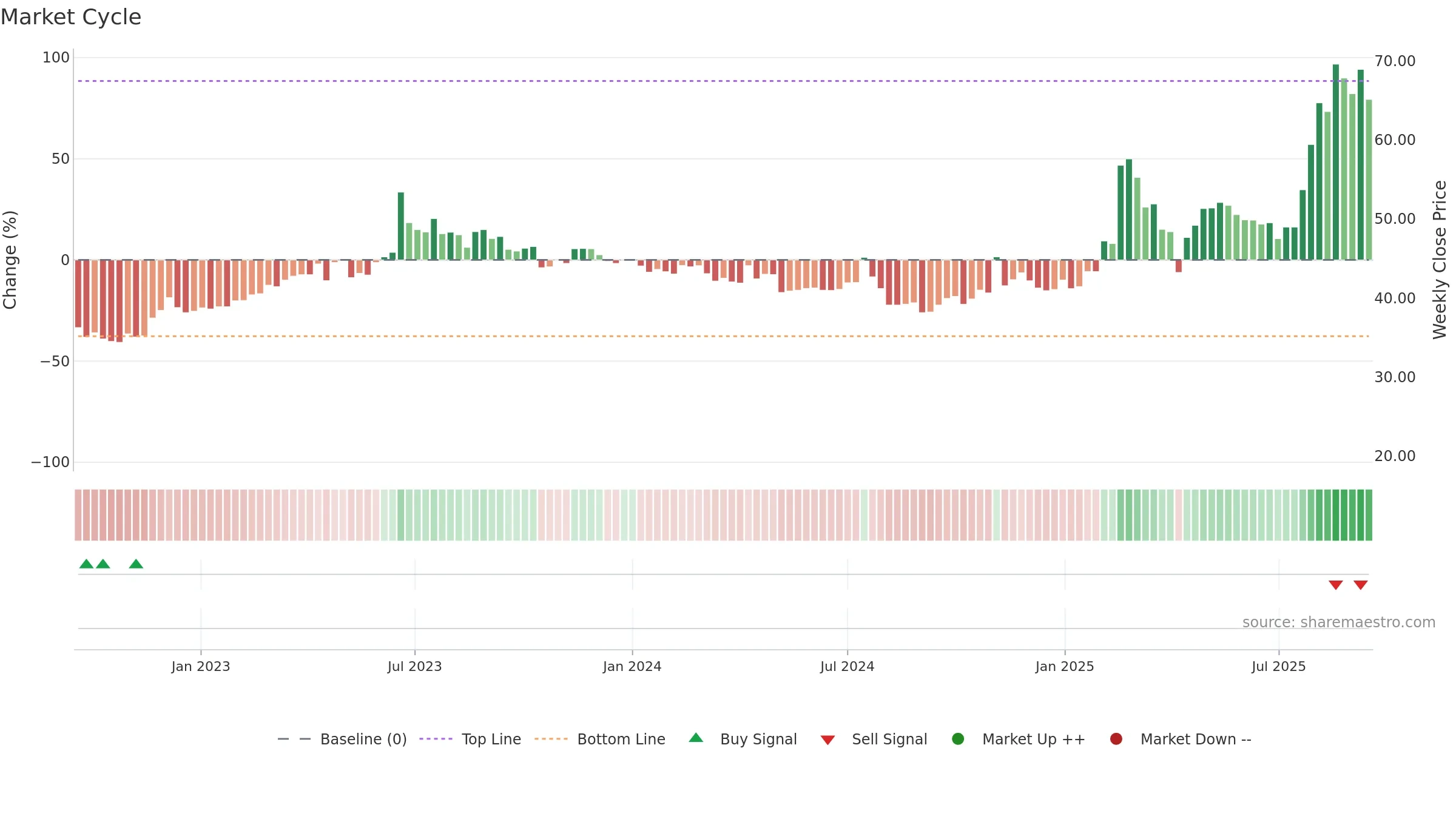
Task: Toggle the Market Down -- legend label
Action: pos(1196,740)
